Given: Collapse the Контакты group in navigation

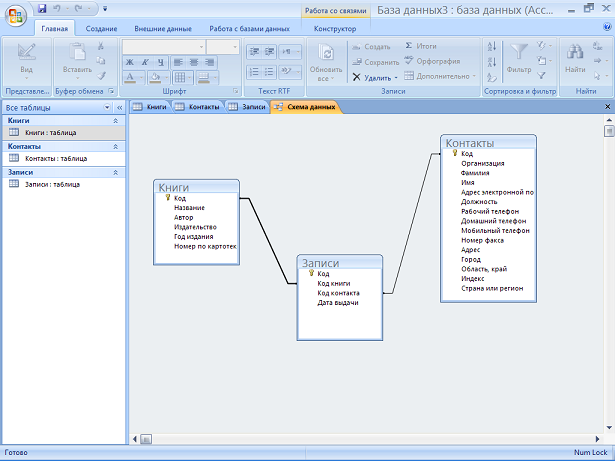Looking at the screenshot, I should (x=116, y=146).
